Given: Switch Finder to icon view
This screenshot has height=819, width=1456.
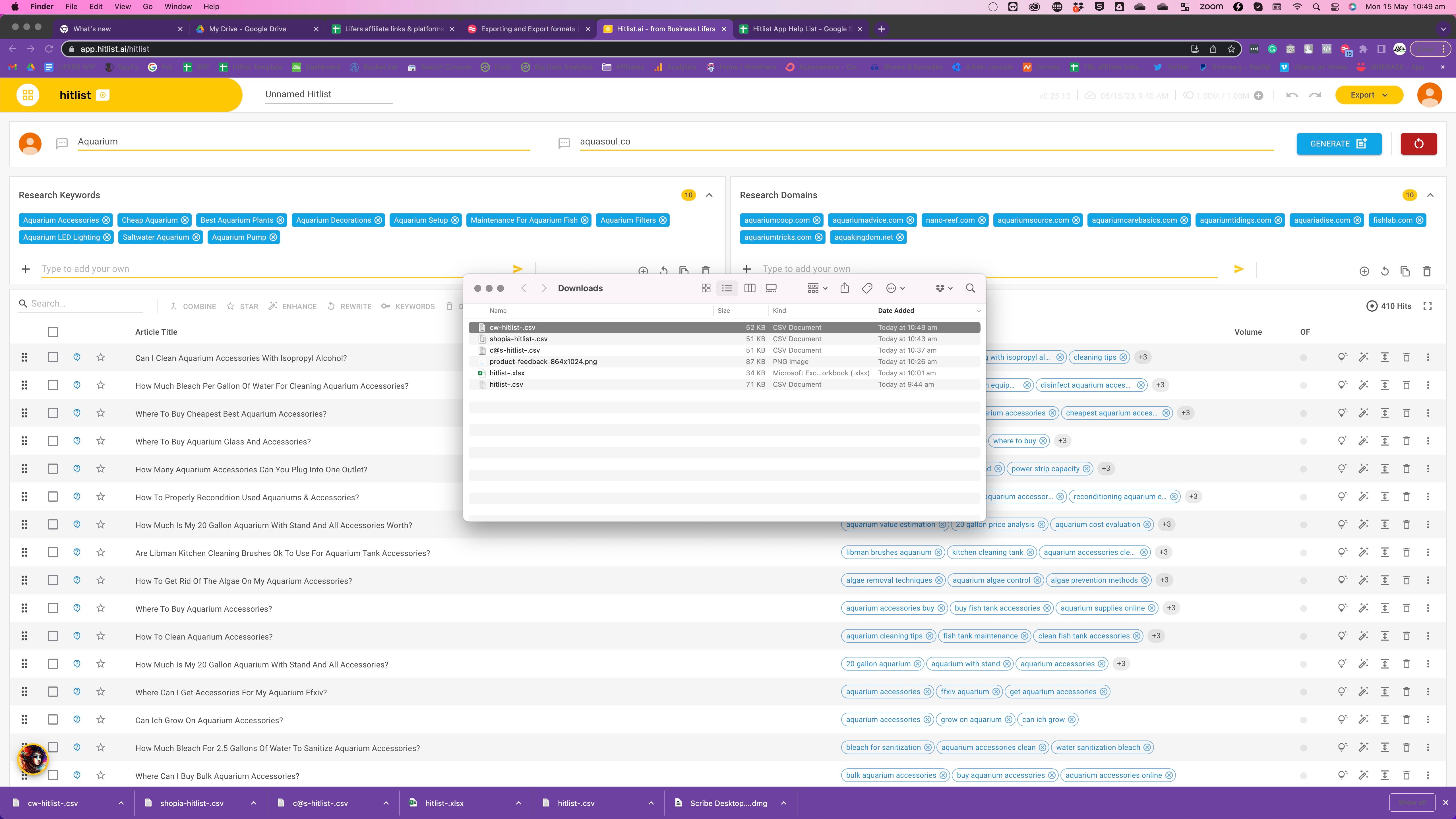Looking at the screenshot, I should pos(706,288).
